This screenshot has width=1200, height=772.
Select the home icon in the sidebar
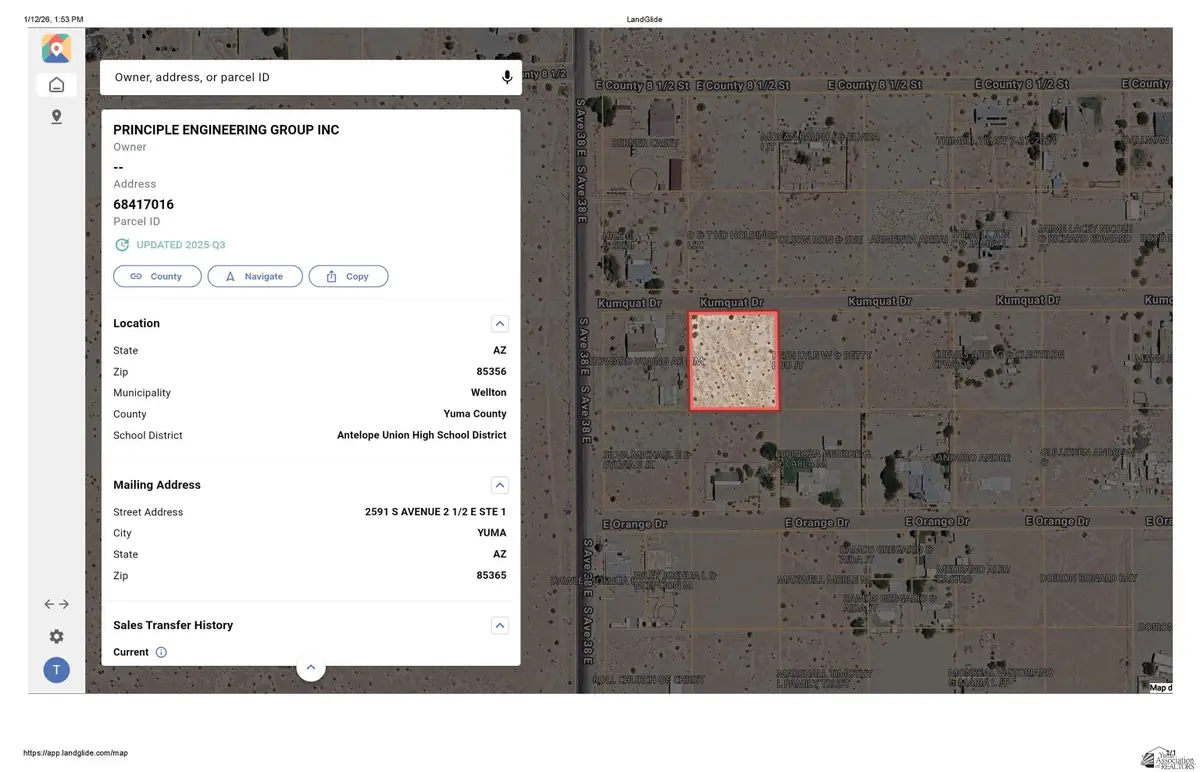56,84
